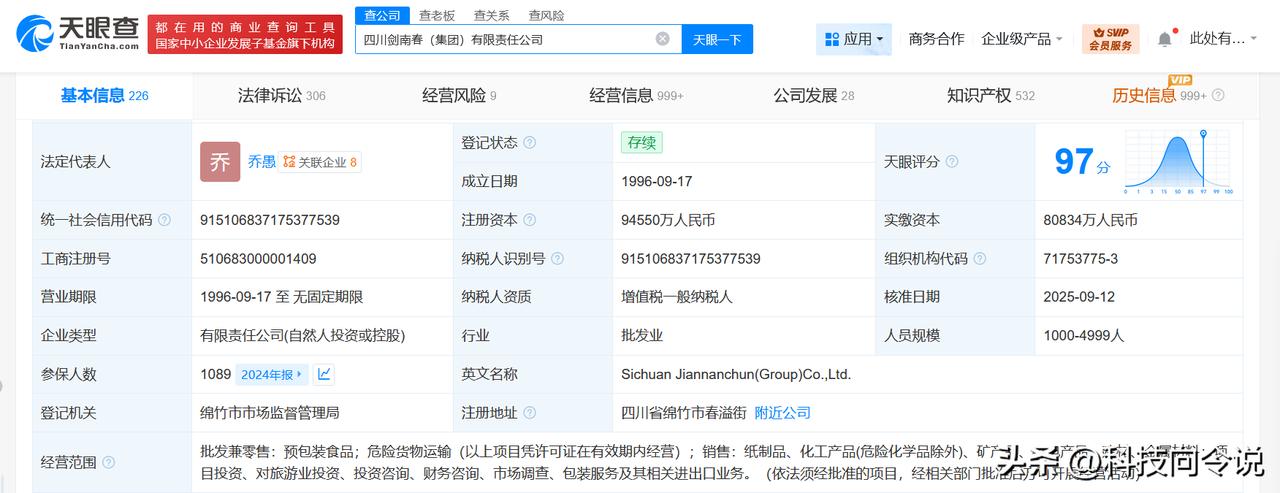Click the help icon beside 经营范围
Viewport: 1280px width, 493px height.
coord(108,463)
